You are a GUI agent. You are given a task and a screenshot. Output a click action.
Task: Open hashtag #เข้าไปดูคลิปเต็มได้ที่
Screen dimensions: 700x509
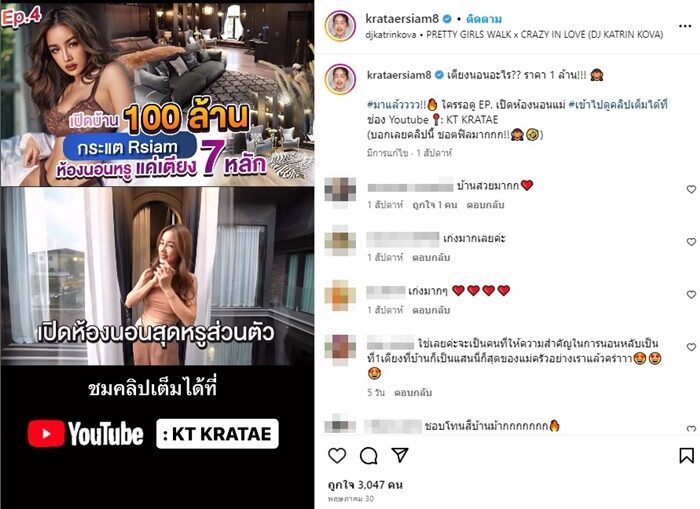tap(618, 105)
